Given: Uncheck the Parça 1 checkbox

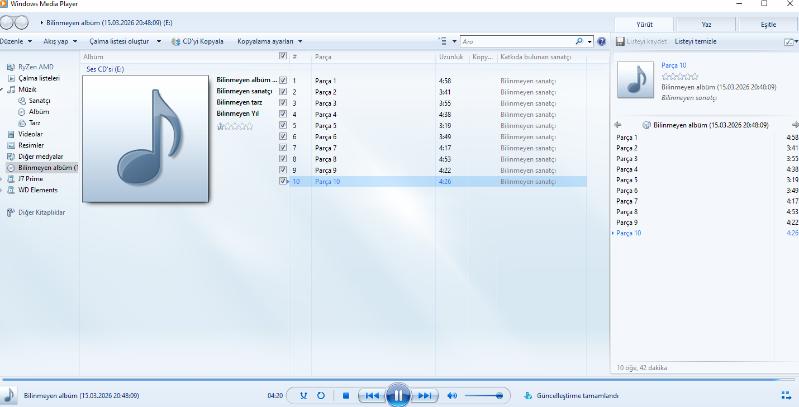Looking at the screenshot, I should (283, 80).
